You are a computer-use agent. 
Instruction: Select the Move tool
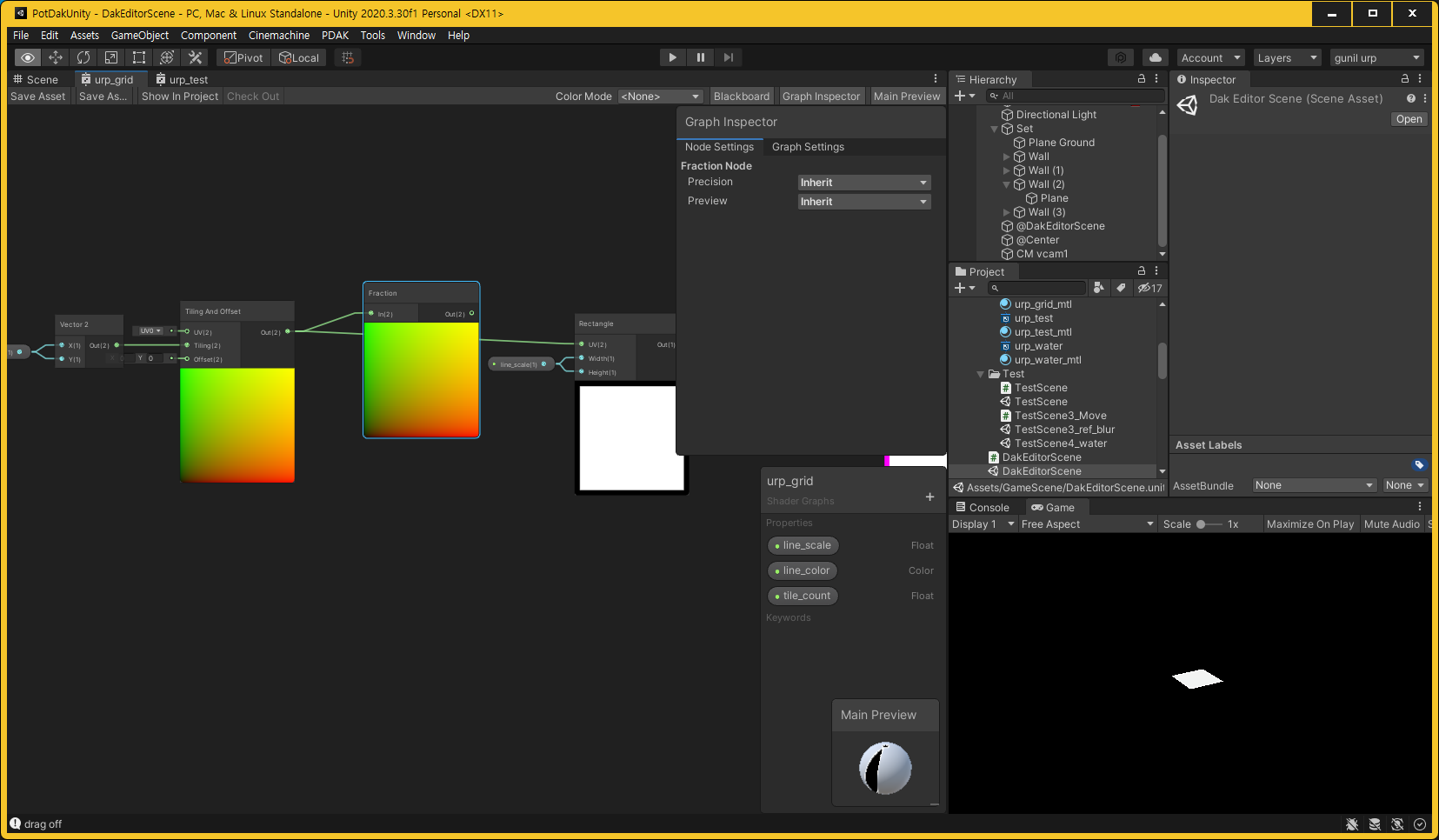(56, 57)
